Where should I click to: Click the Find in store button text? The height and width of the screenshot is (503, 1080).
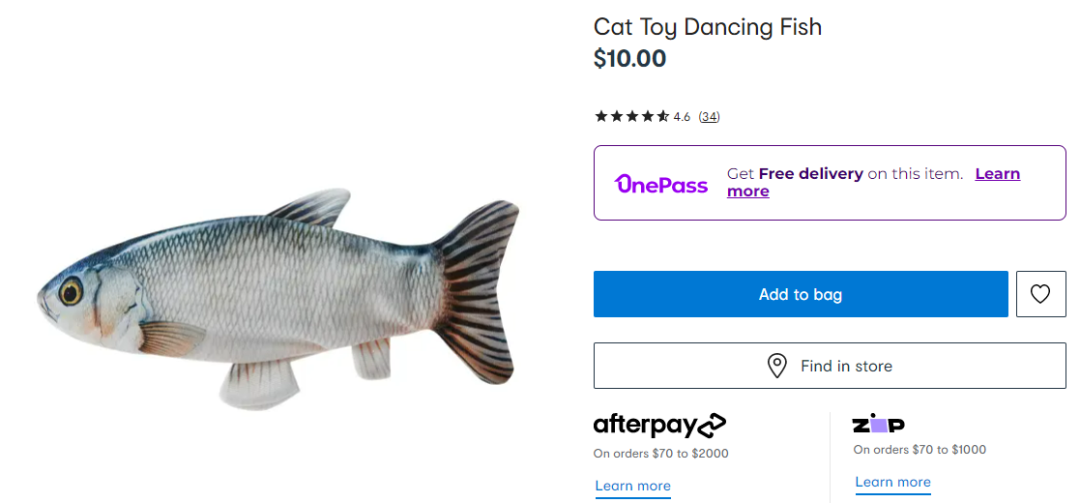pyautogui.click(x=846, y=366)
